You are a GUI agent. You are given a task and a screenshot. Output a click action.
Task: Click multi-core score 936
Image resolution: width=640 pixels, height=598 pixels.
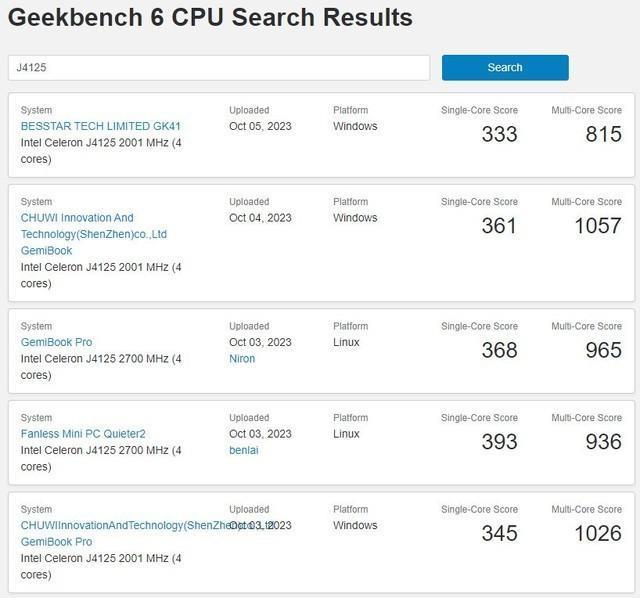coord(603,441)
